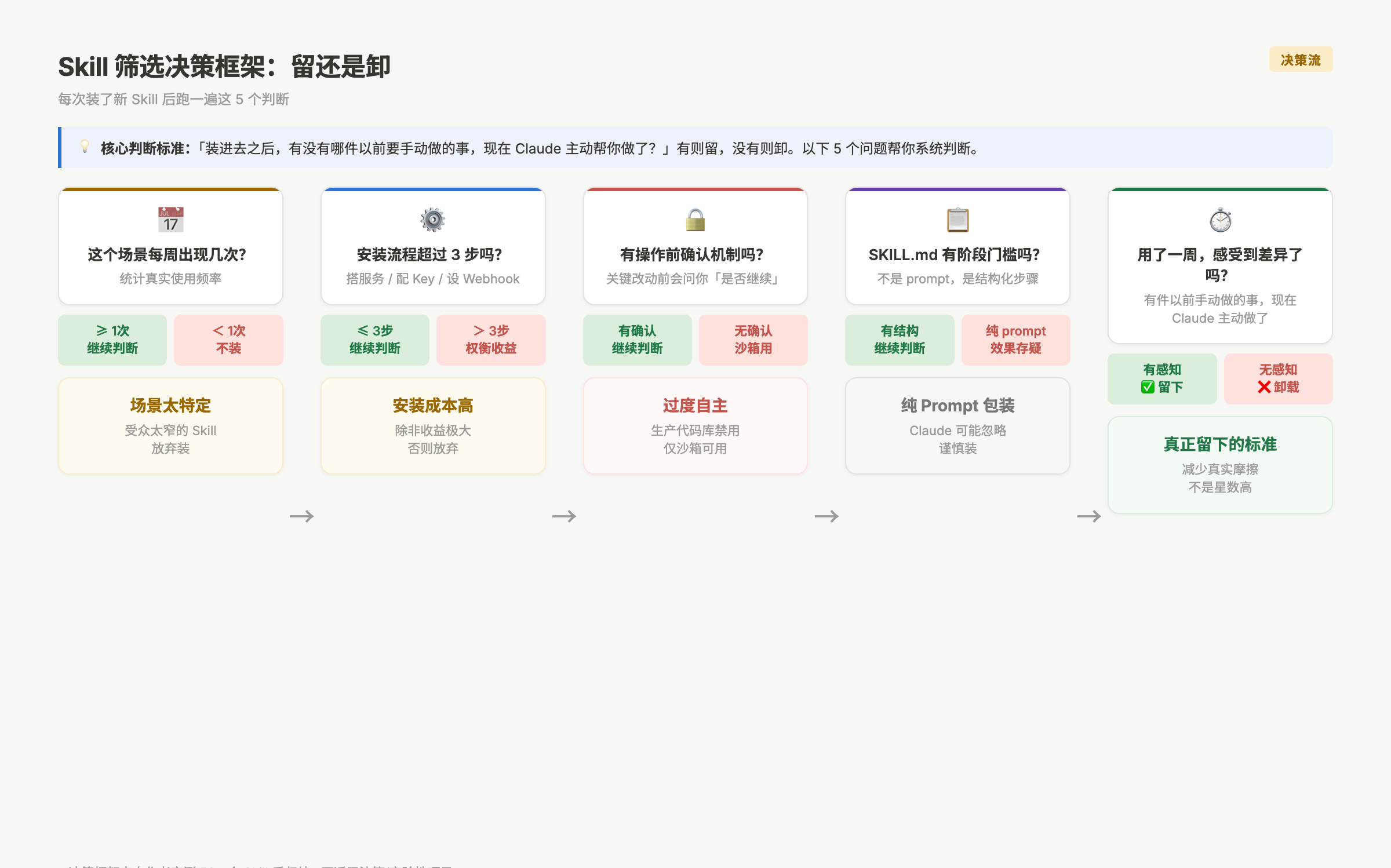Click the lightbulb icon in the core criterion banner
This screenshot has width=1391, height=868.
coord(85,147)
